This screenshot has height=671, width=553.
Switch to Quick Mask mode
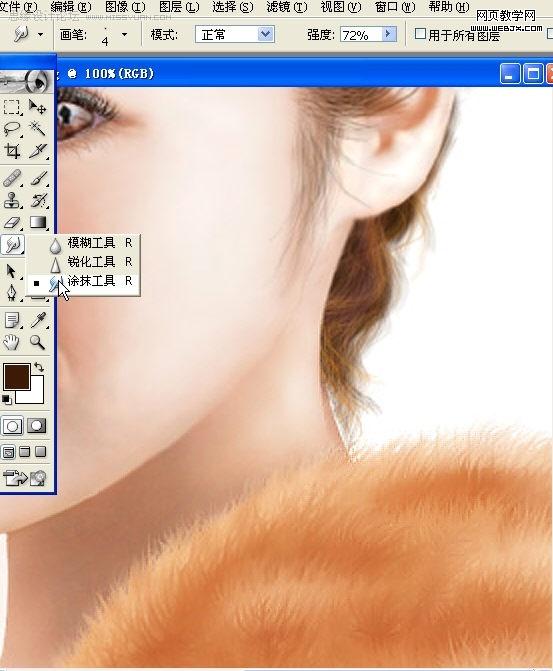[x=37, y=426]
